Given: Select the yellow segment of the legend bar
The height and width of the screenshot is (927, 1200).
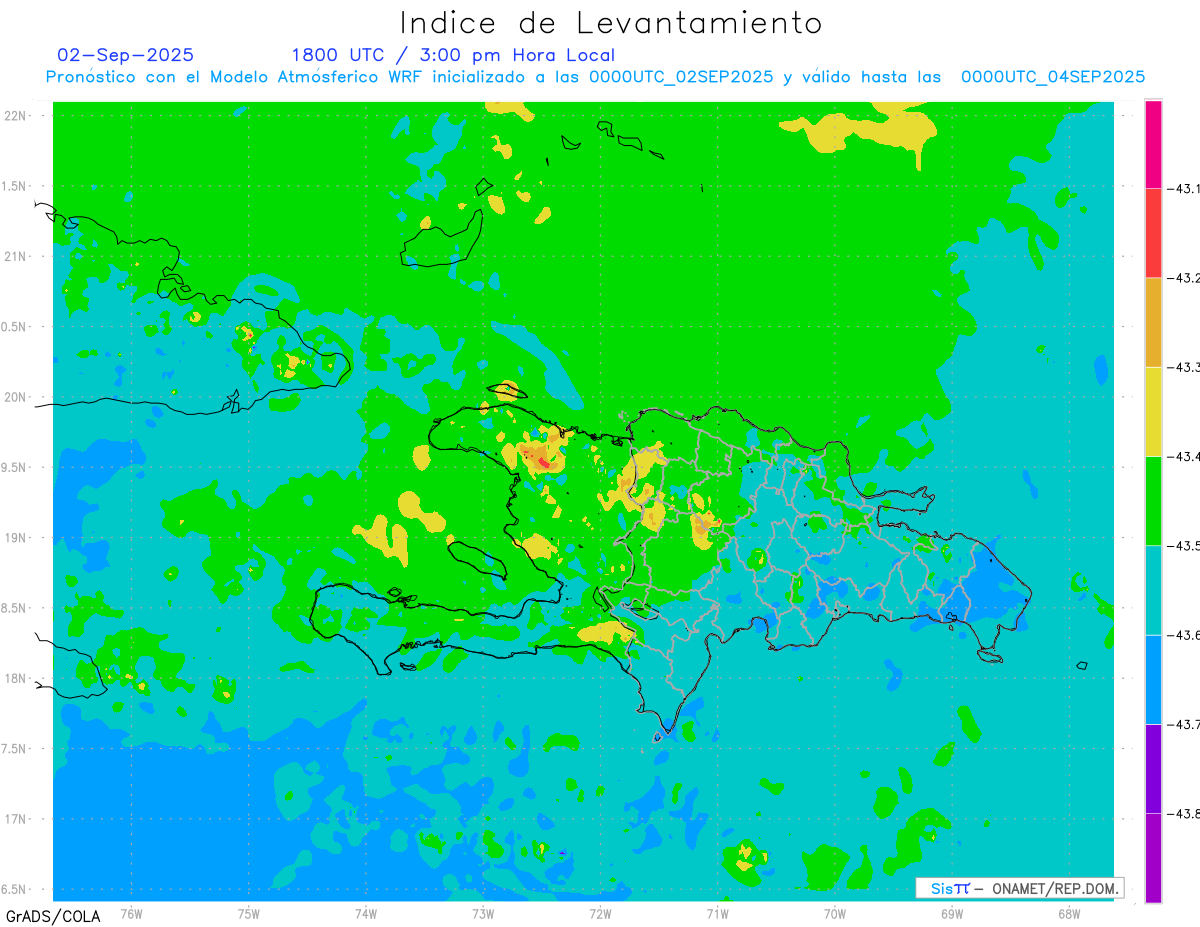Looking at the screenshot, I should click(x=1153, y=411).
